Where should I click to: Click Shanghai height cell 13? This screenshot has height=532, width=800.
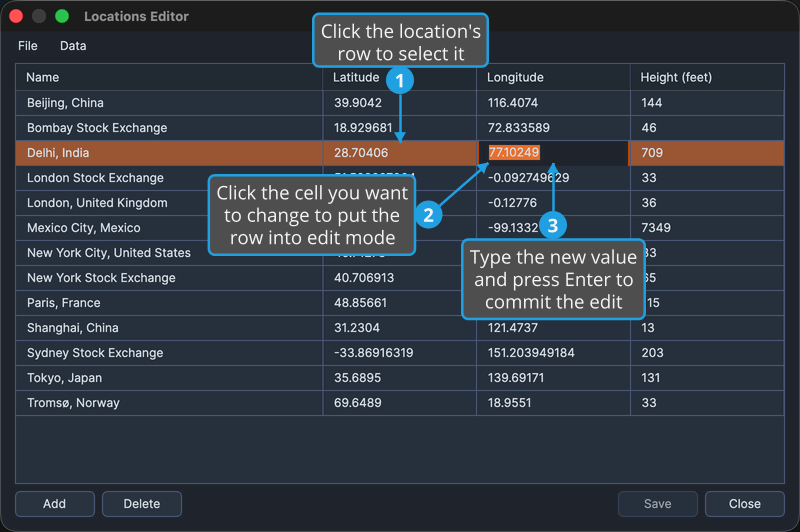click(707, 328)
